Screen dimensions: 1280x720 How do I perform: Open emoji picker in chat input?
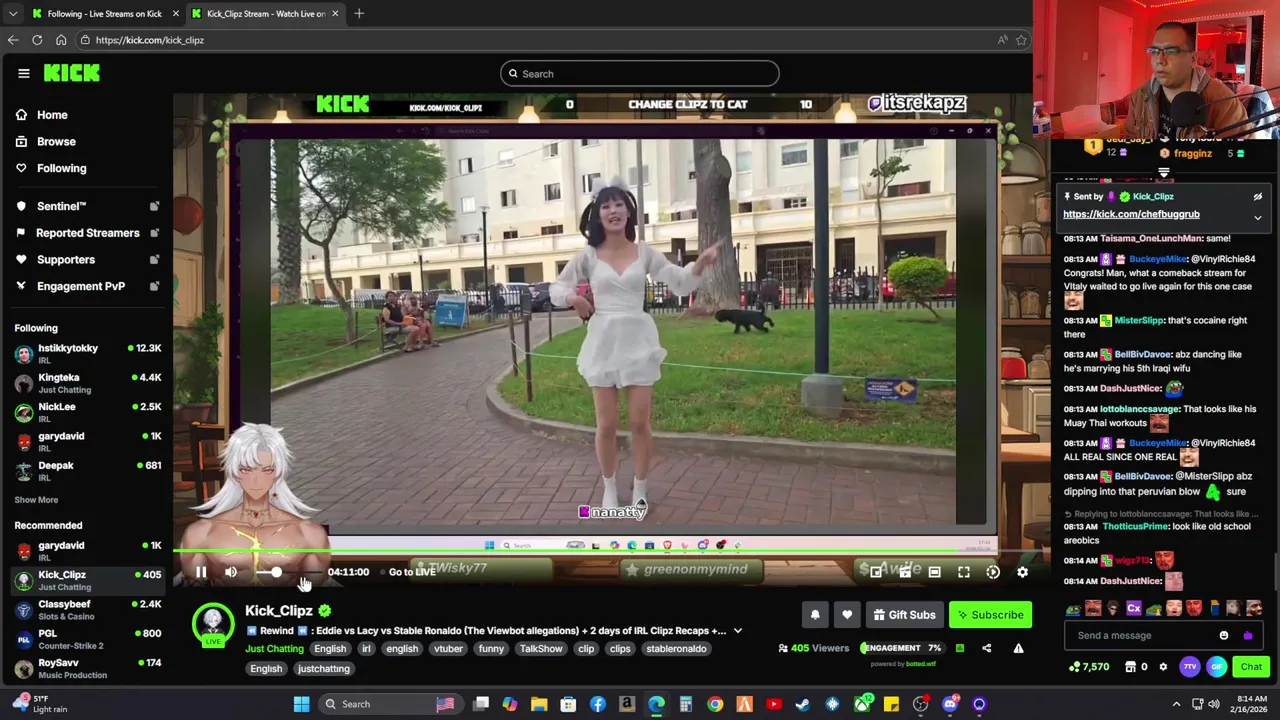click(x=1224, y=636)
